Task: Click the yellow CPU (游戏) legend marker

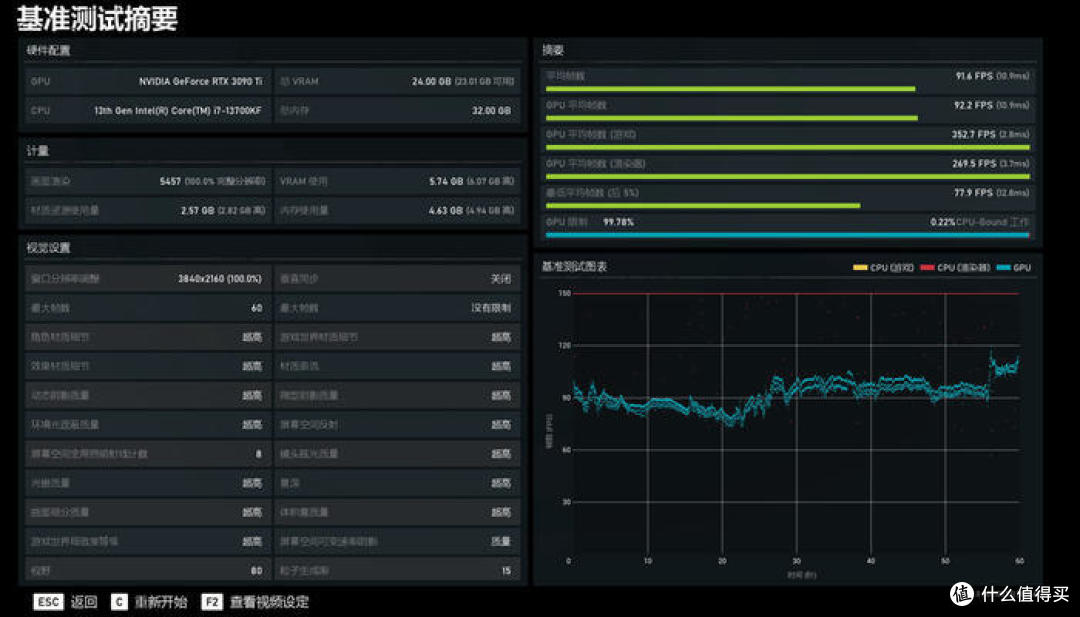Action: point(860,268)
